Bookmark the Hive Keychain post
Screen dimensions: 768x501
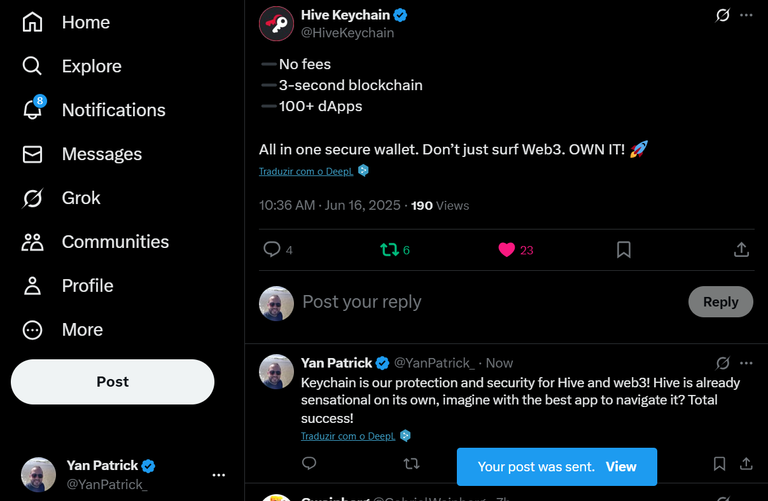click(x=624, y=250)
